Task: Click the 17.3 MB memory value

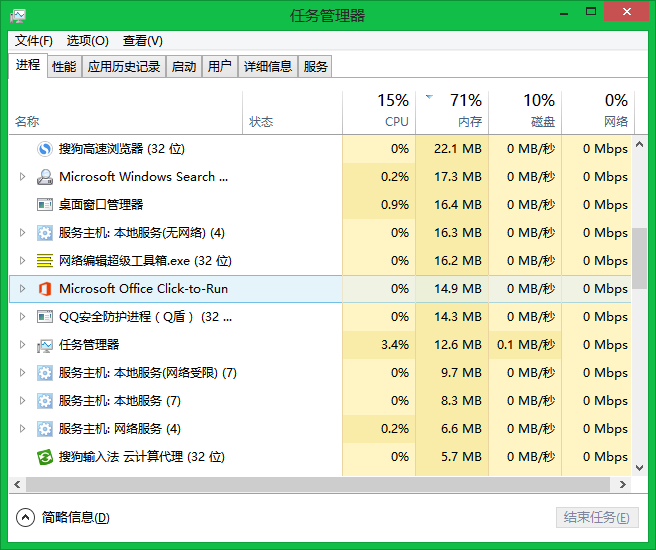Action: point(458,177)
